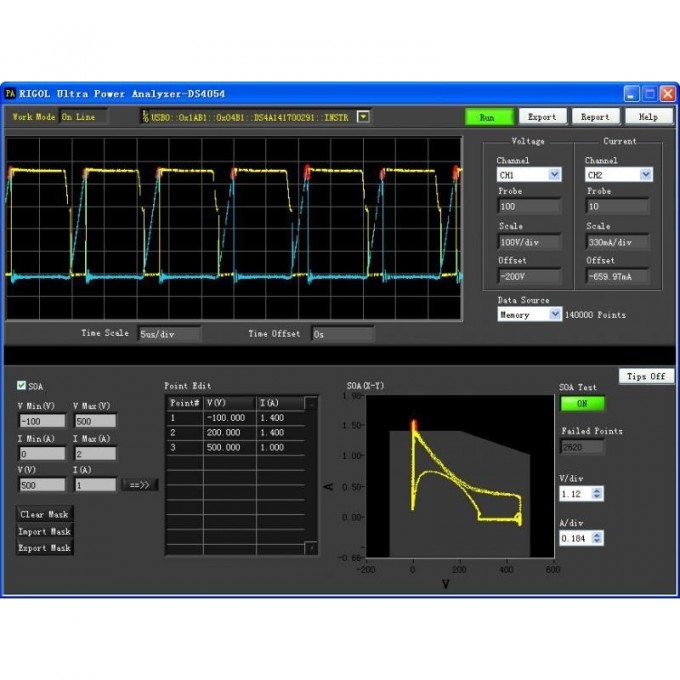The width and height of the screenshot is (680, 680).
Task: Select table cell 200.000 in point 2
Action: point(229,432)
